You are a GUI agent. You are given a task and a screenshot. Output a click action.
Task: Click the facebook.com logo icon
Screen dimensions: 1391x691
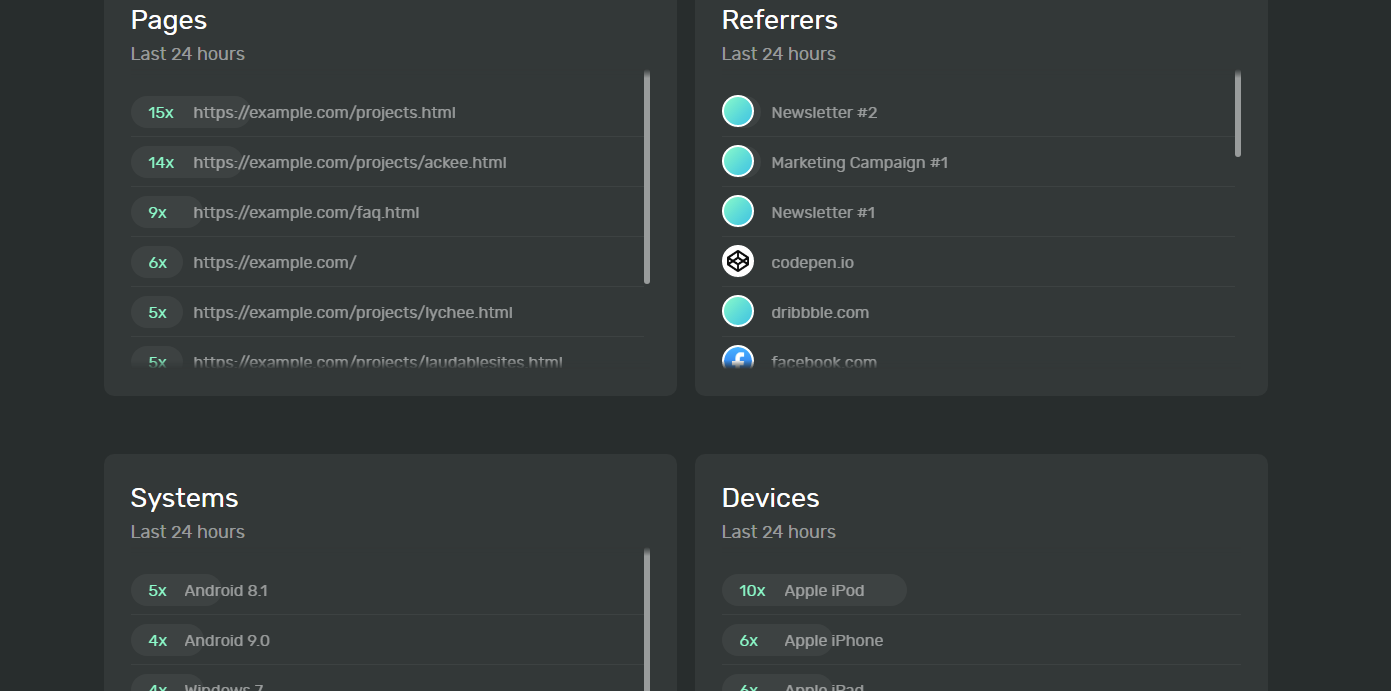[737, 359]
